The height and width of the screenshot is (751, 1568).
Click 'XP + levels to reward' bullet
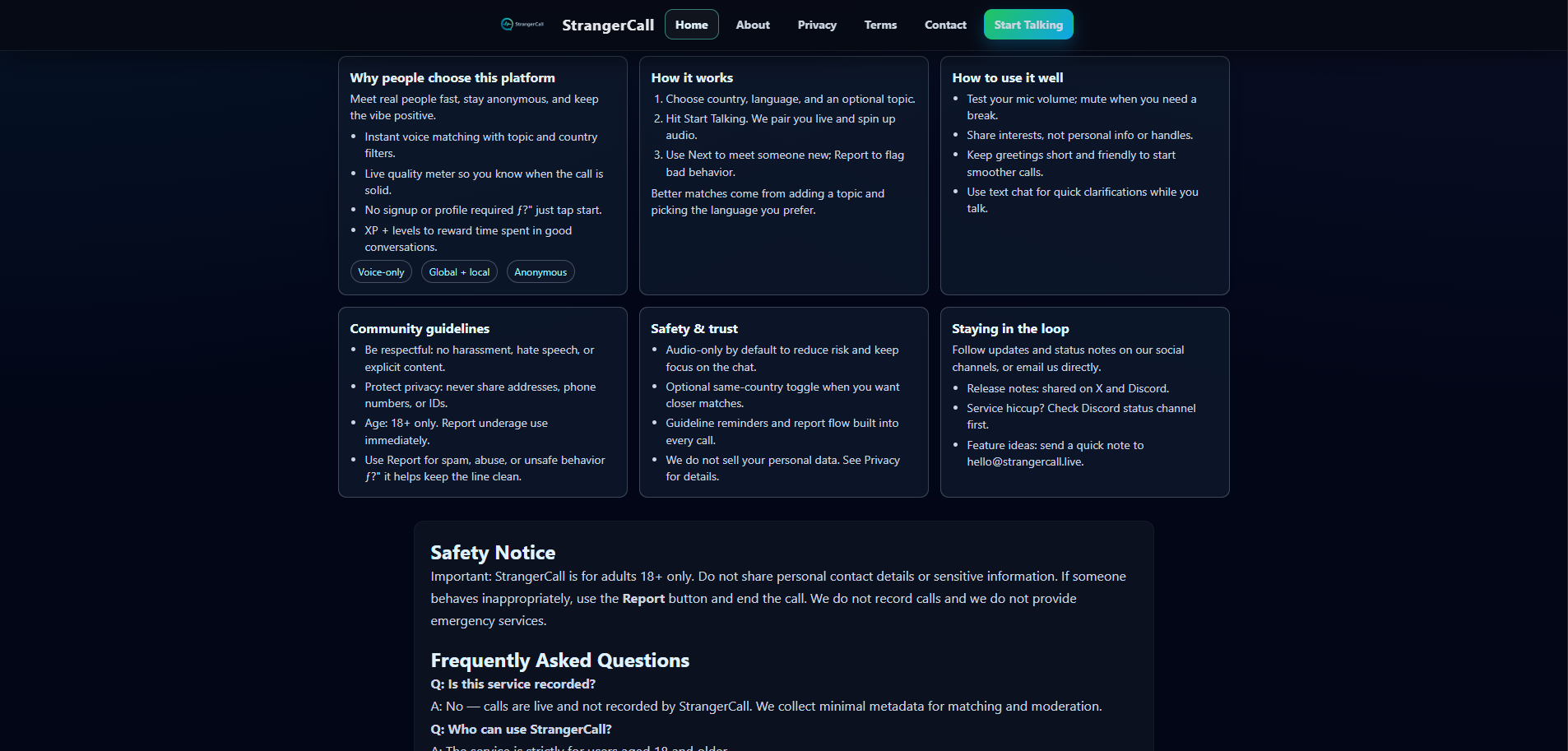pyautogui.click(x=468, y=239)
